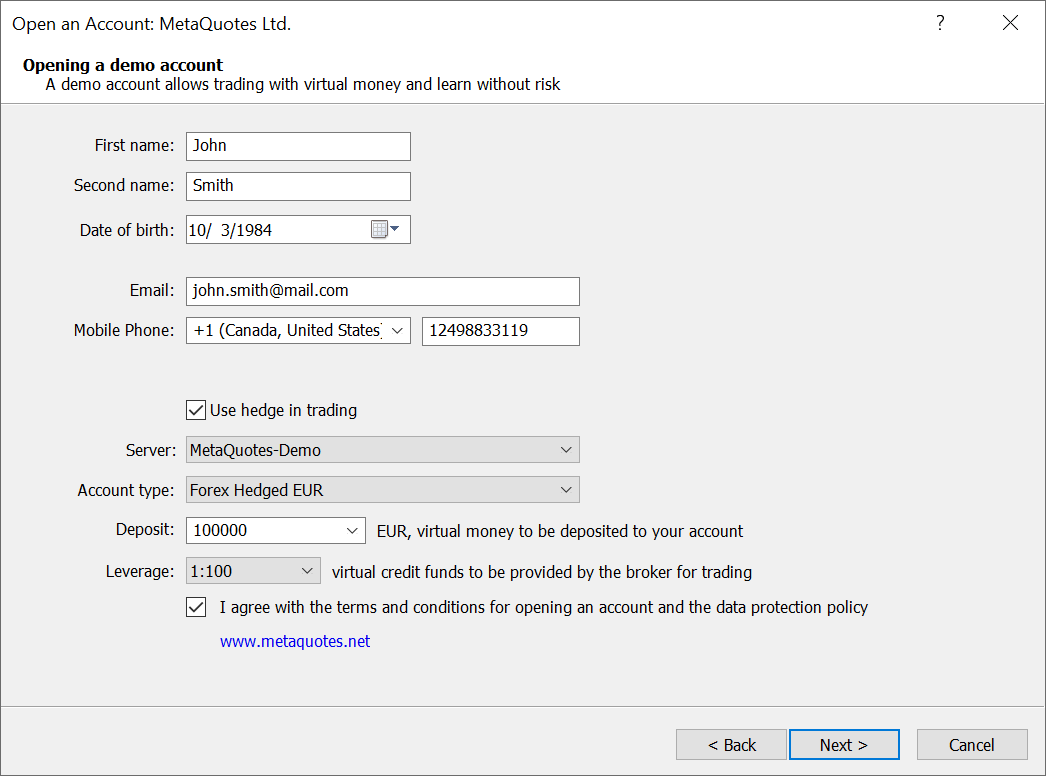Screen dimensions: 1046x776
Task: Toggle the Use hedge in trading checkbox
Action: coord(196,409)
